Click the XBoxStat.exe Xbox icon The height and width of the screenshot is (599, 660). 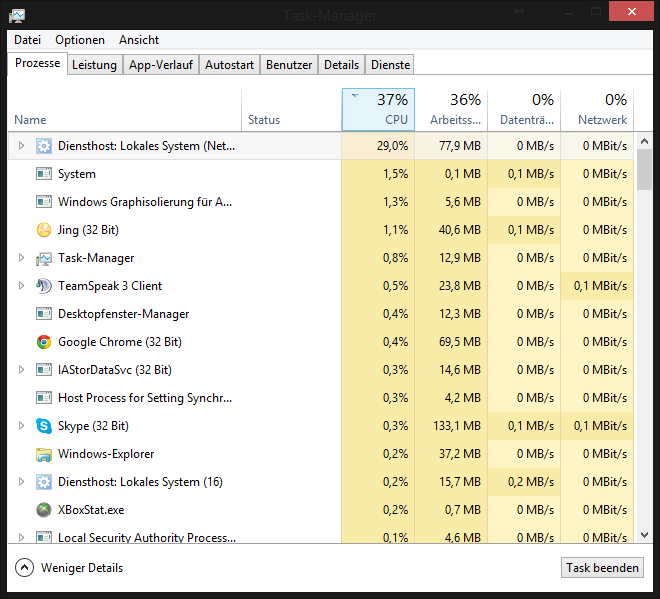44,510
